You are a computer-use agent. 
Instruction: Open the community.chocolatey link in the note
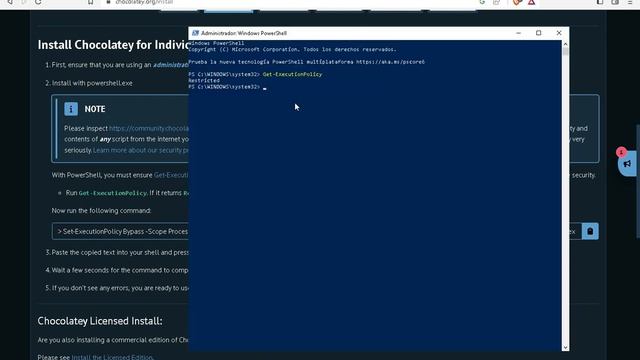[149, 128]
